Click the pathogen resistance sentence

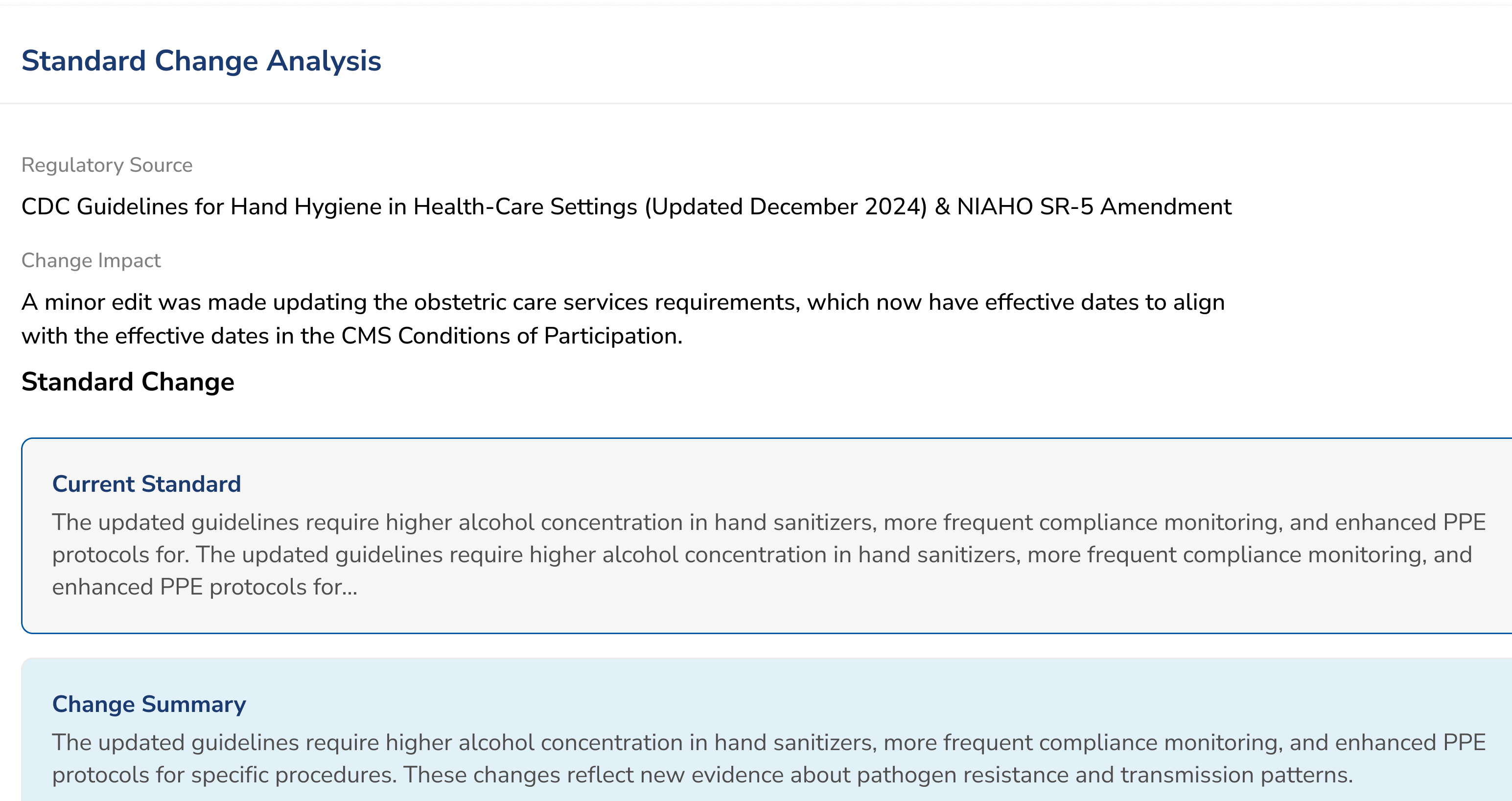878,775
